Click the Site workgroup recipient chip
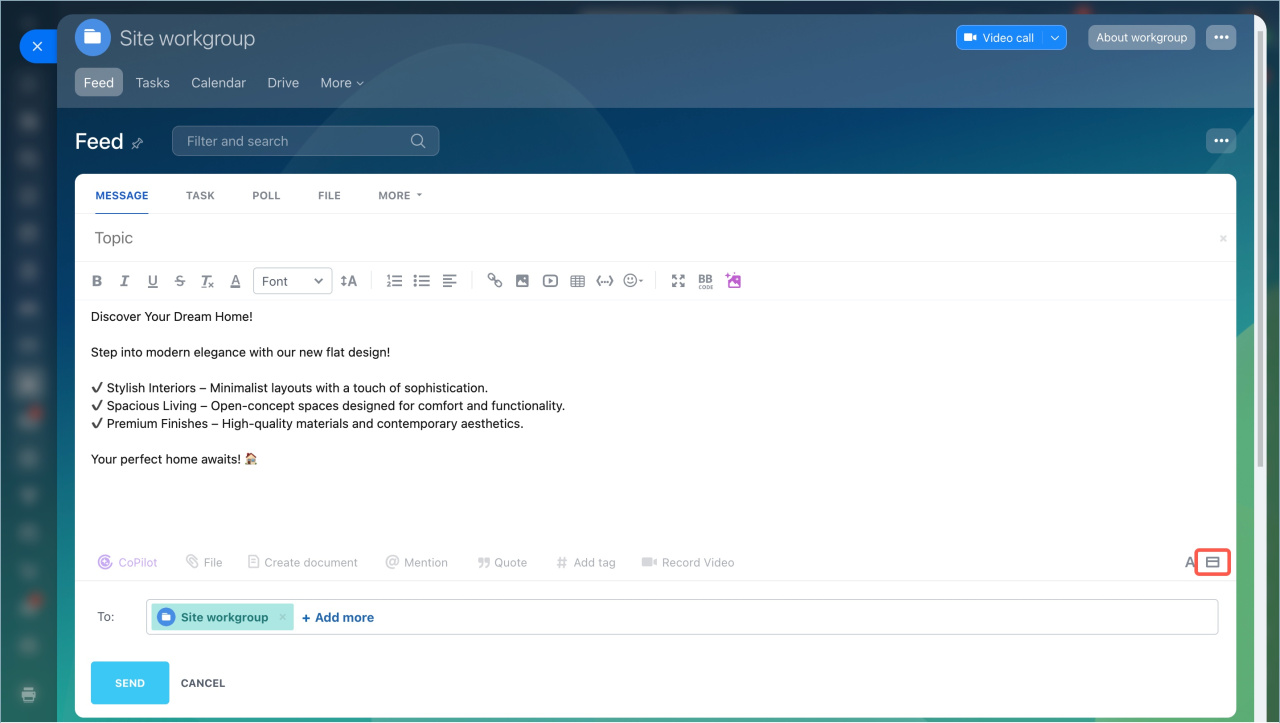The image size is (1280, 723). [222, 617]
